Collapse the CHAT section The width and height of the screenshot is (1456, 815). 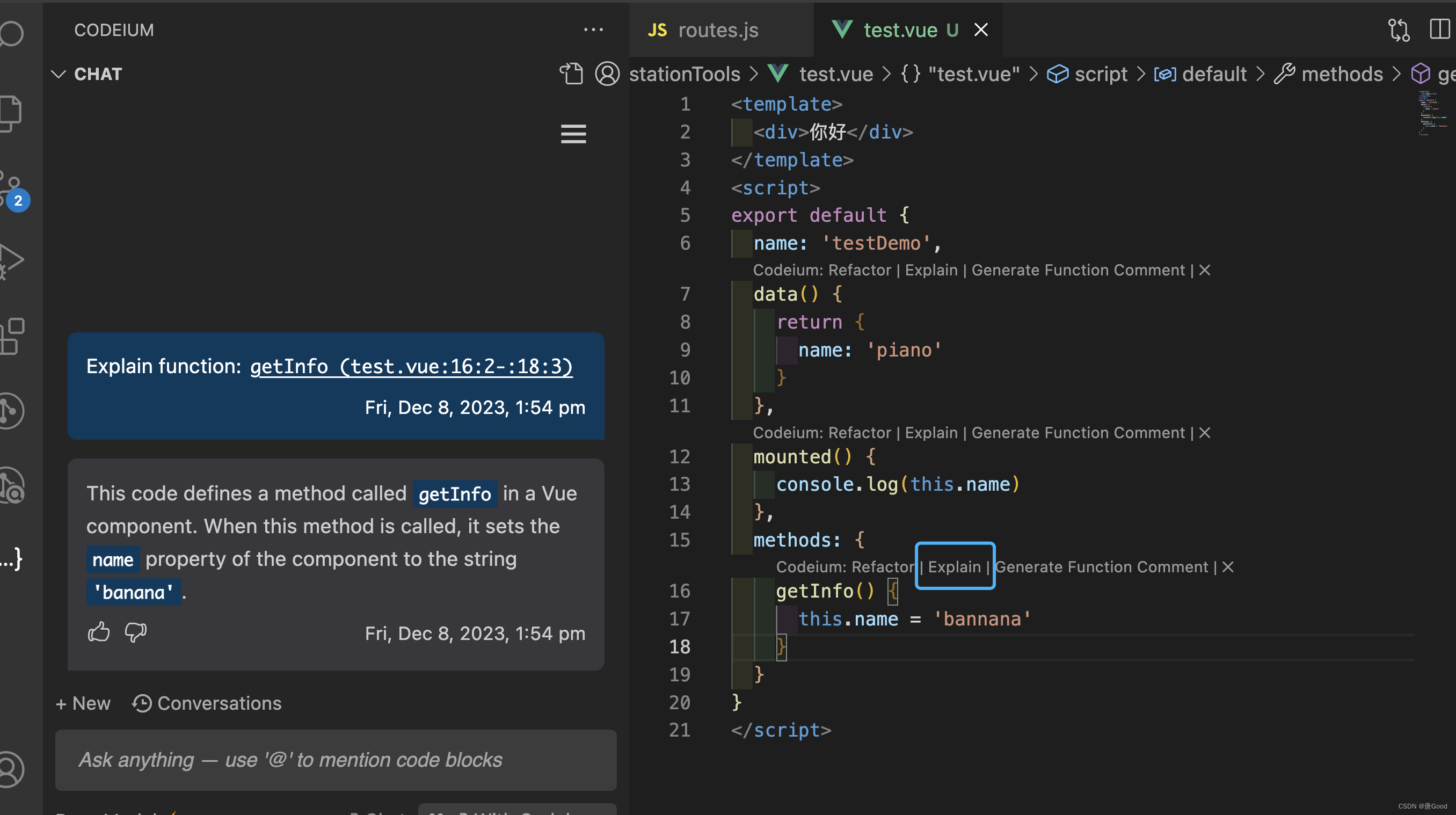coord(59,74)
